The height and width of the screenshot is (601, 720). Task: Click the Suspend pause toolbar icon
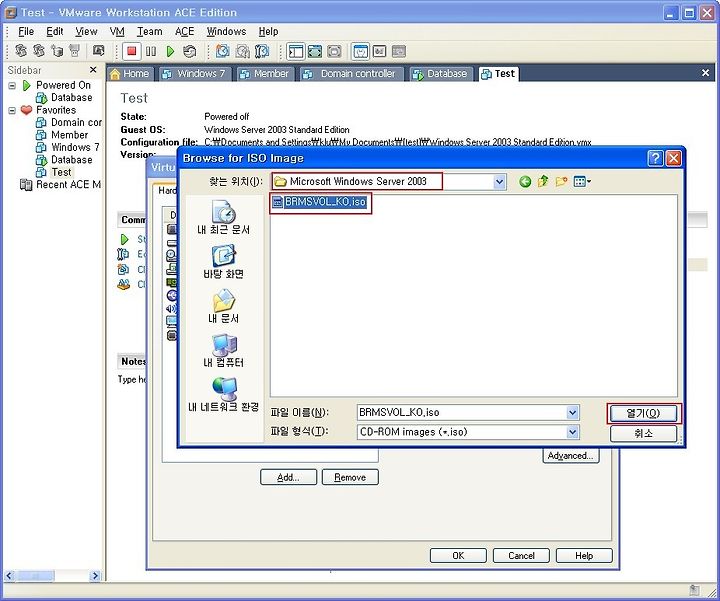[151, 51]
